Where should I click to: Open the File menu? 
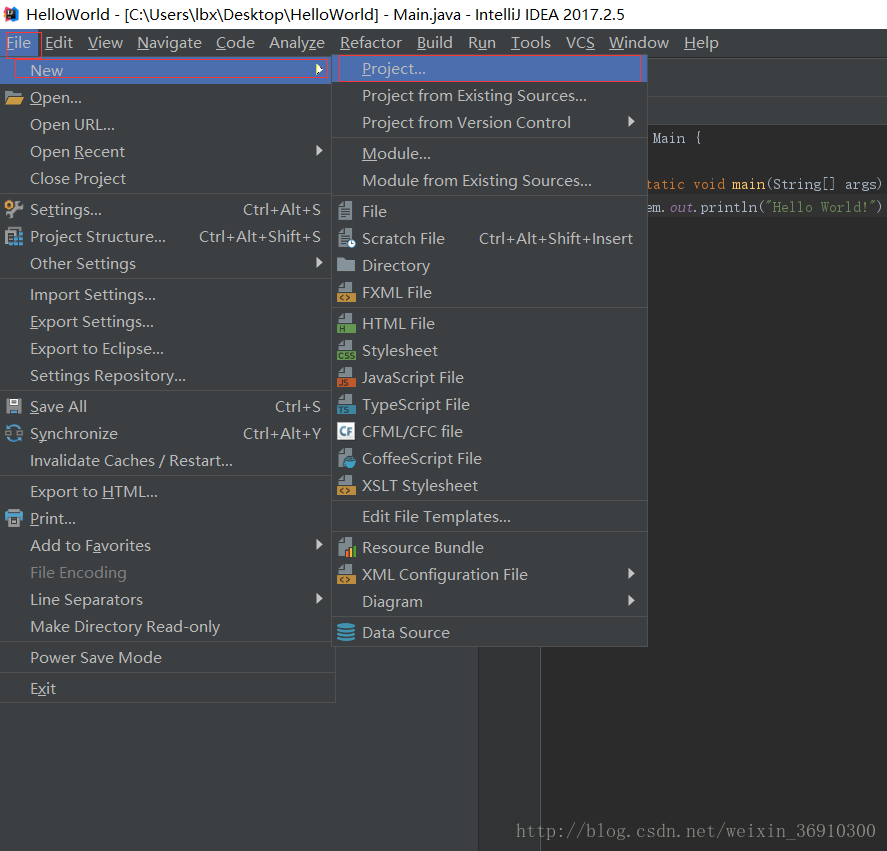pos(19,43)
